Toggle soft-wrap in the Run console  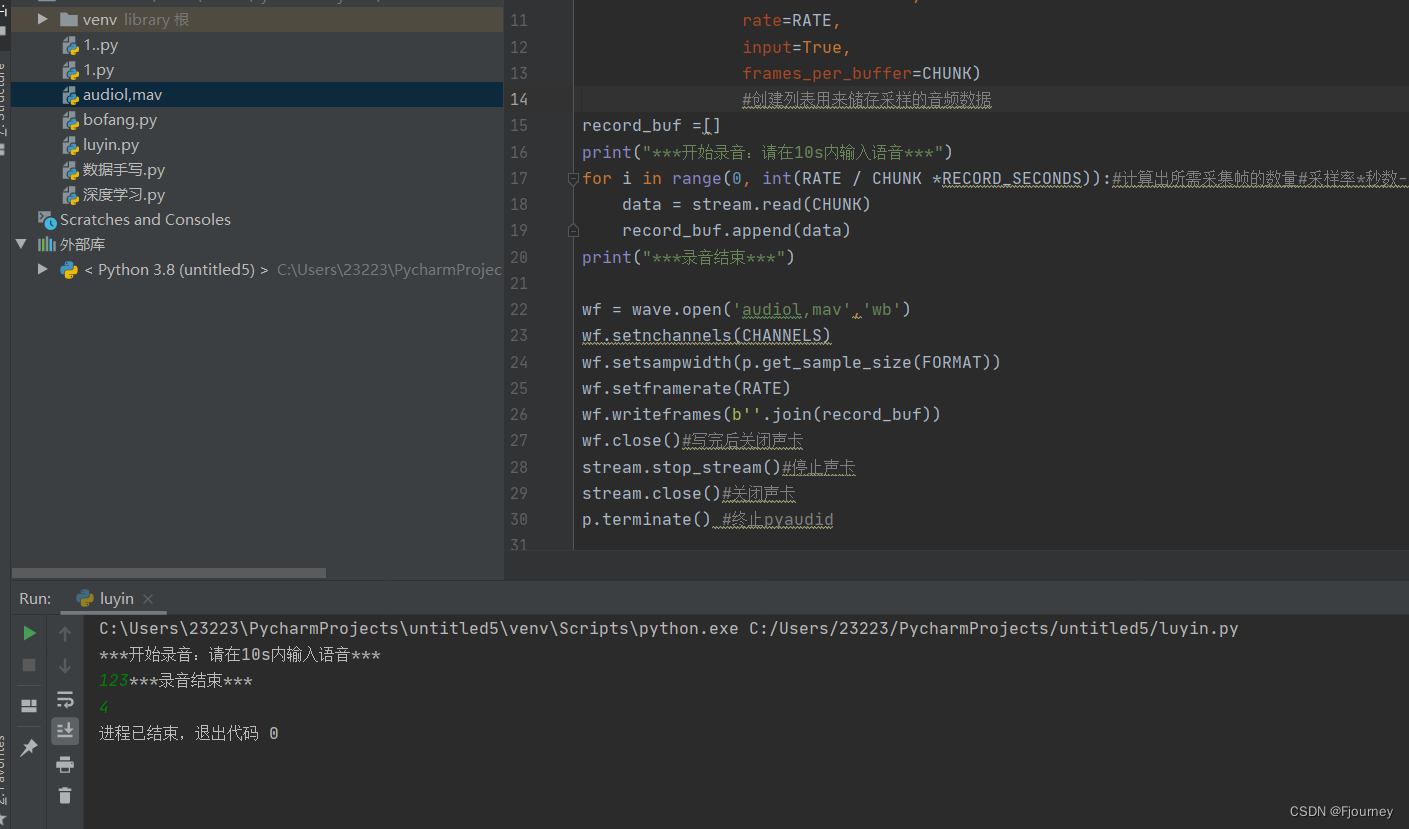(65, 698)
